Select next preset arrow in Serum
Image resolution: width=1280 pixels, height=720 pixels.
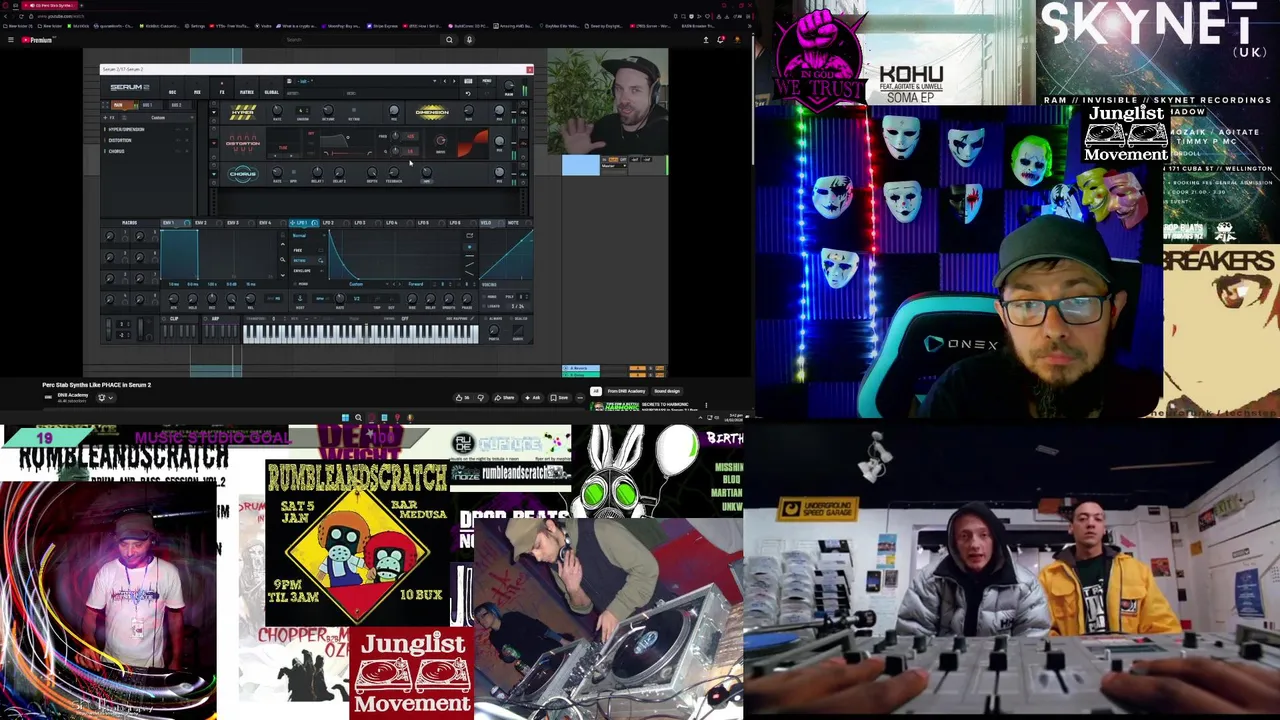click(x=454, y=81)
